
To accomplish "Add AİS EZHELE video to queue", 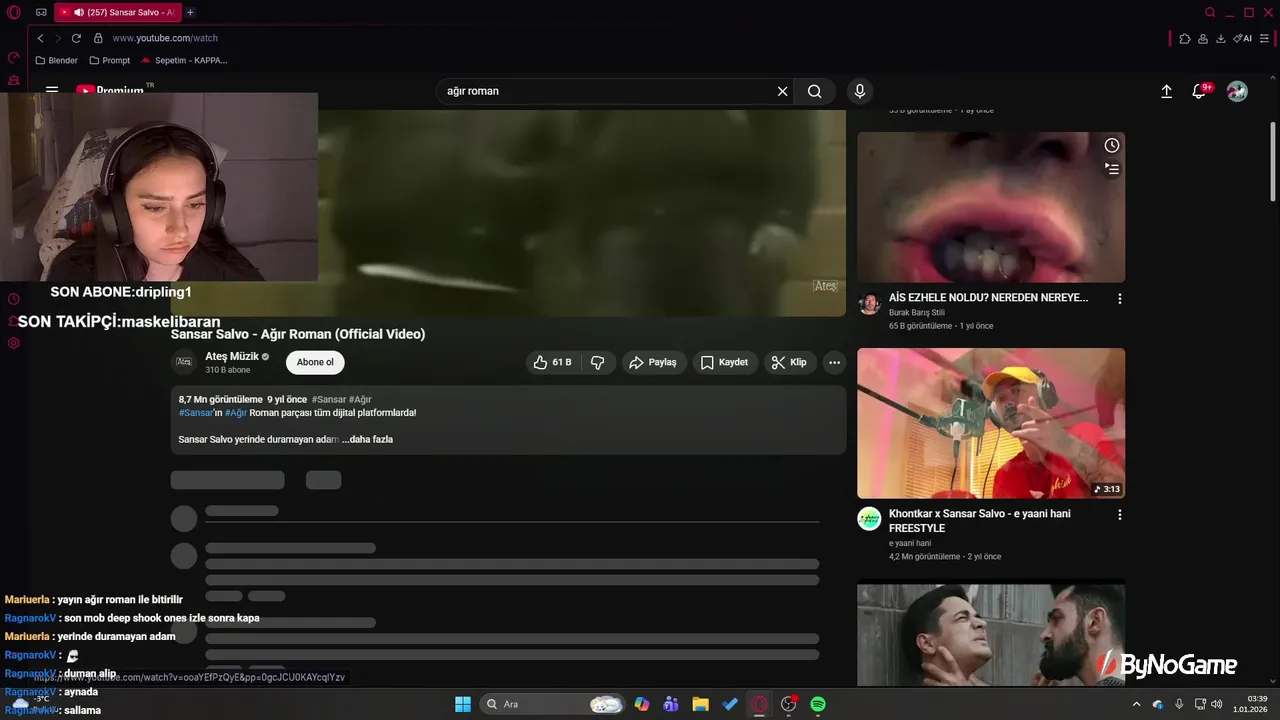I will click(1111, 169).
